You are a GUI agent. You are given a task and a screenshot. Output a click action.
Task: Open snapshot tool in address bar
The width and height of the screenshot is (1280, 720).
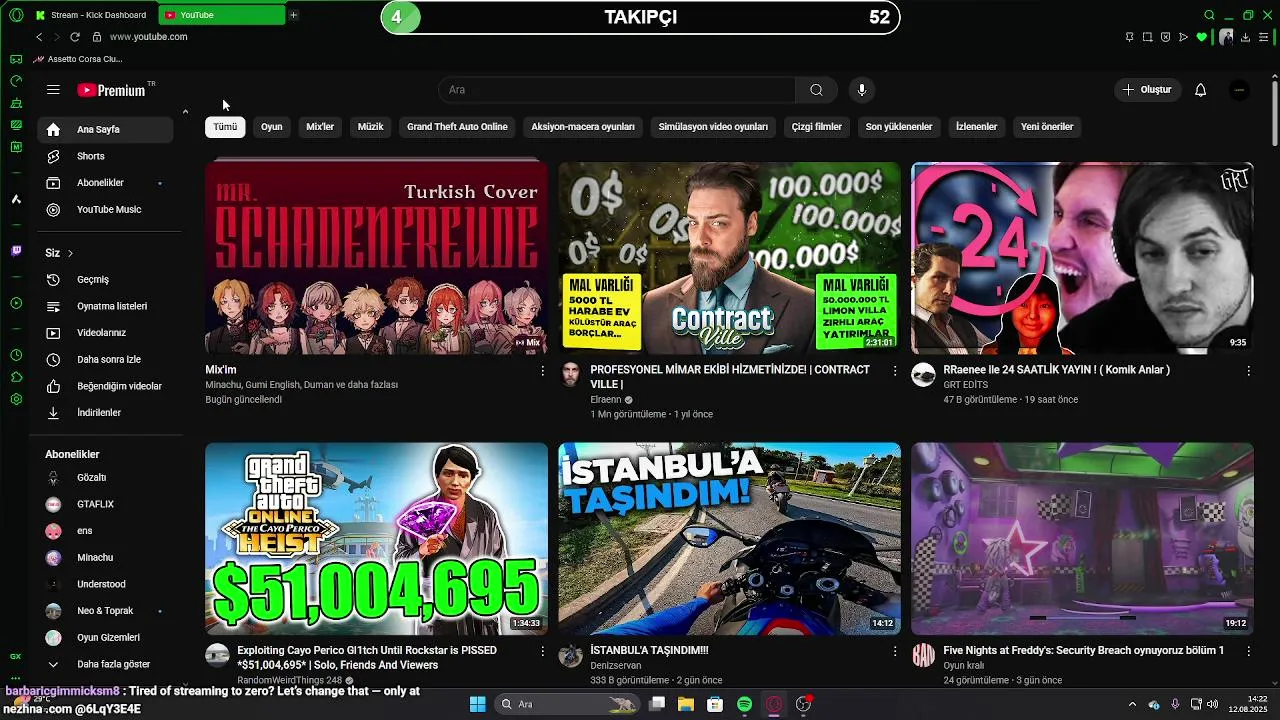pos(1147,37)
